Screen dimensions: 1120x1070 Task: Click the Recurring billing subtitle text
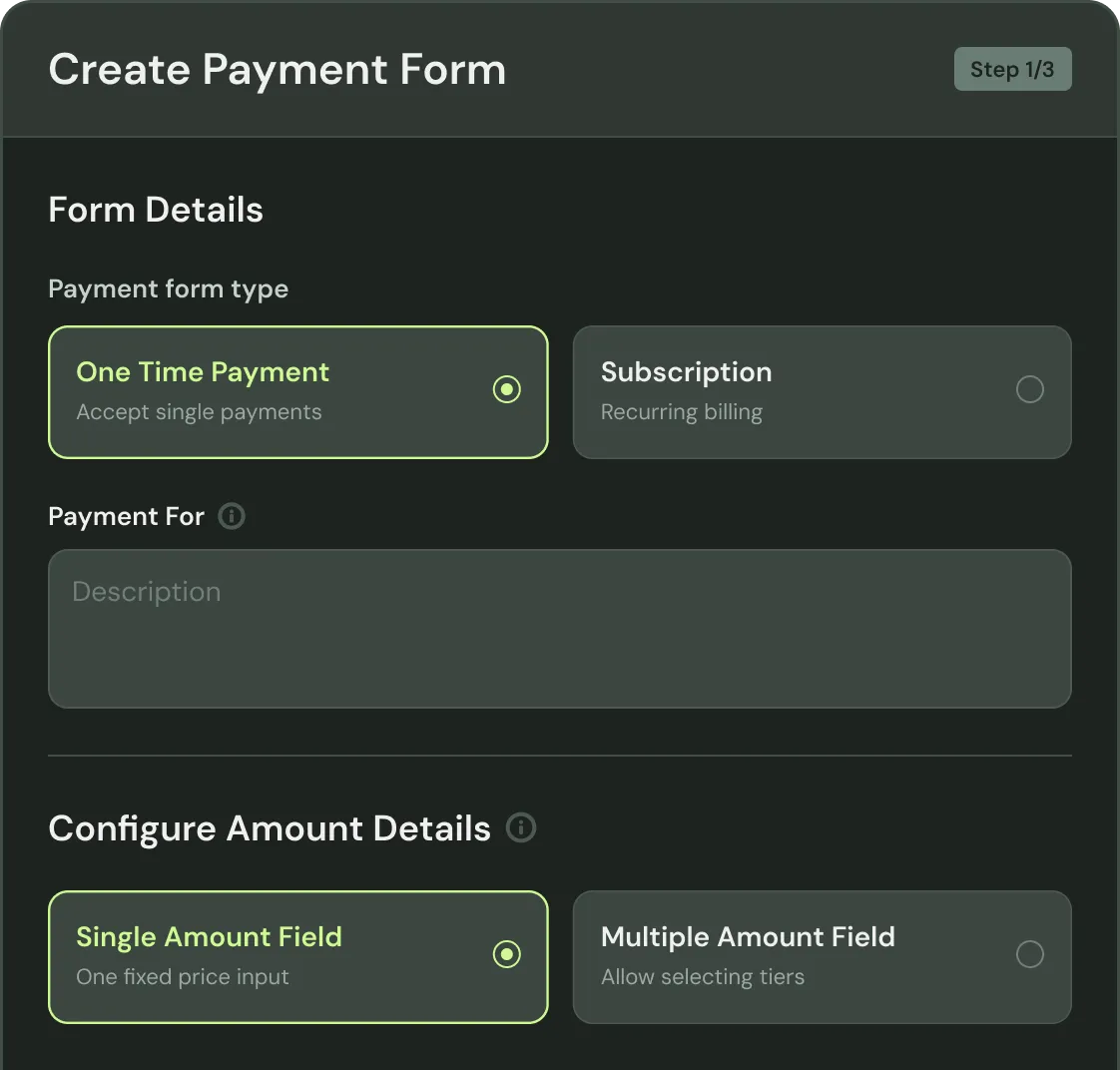(682, 412)
